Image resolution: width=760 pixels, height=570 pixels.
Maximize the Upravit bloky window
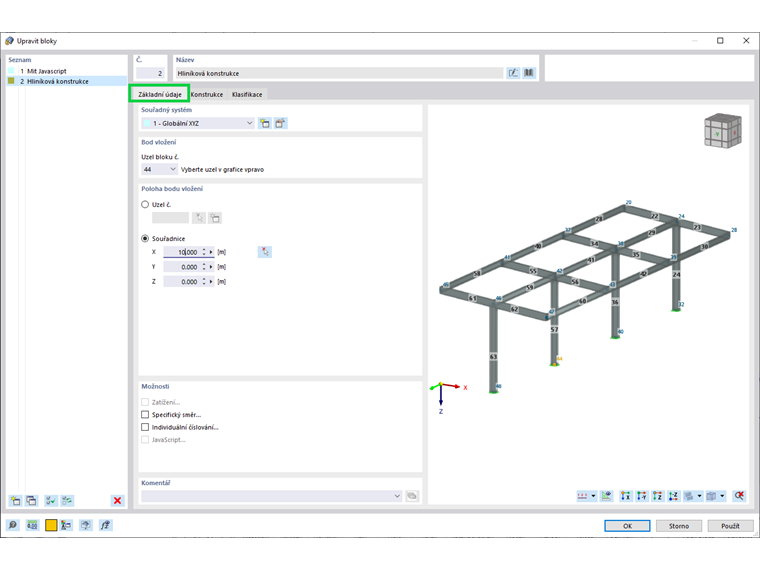720,41
